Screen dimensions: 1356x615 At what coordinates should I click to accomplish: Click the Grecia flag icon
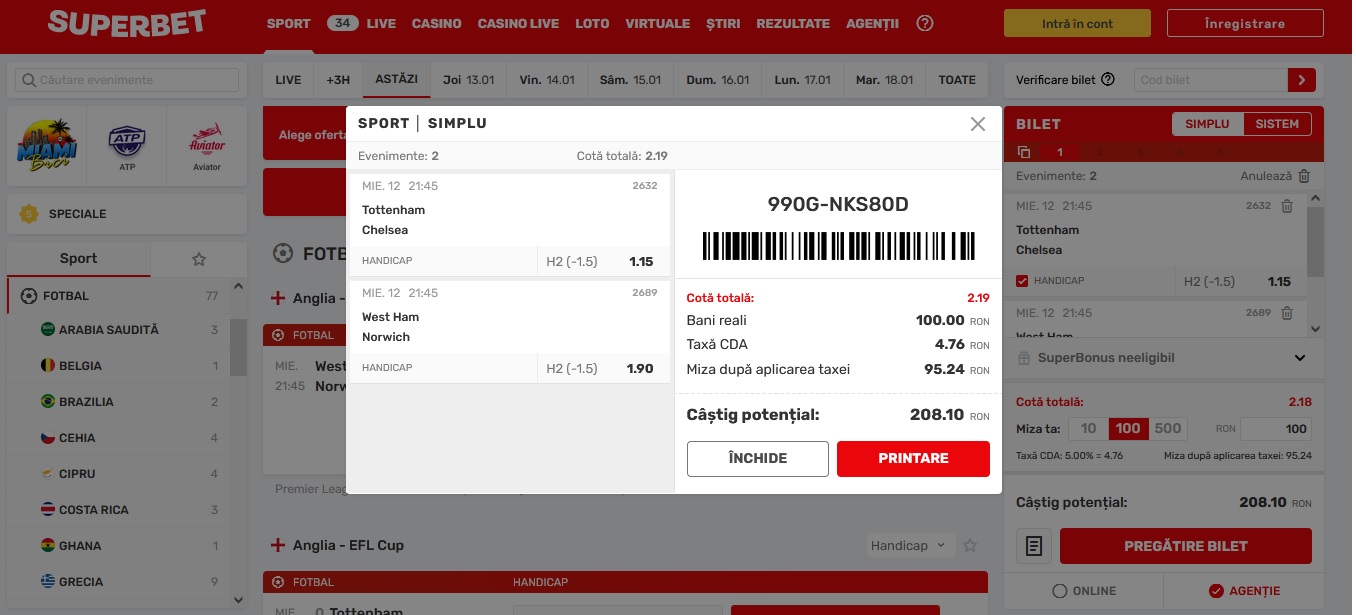[47, 582]
